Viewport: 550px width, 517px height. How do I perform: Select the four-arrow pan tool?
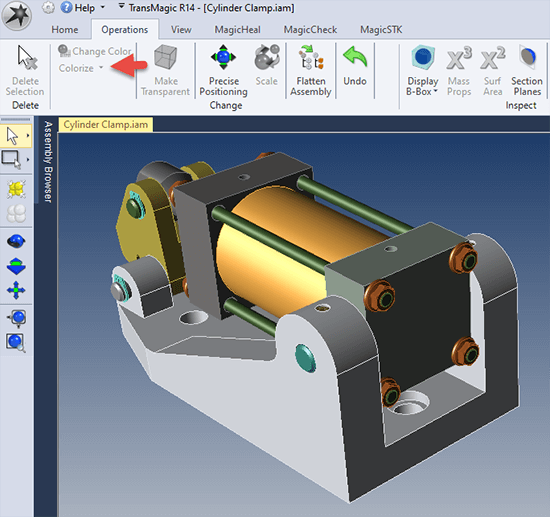[x=16, y=290]
